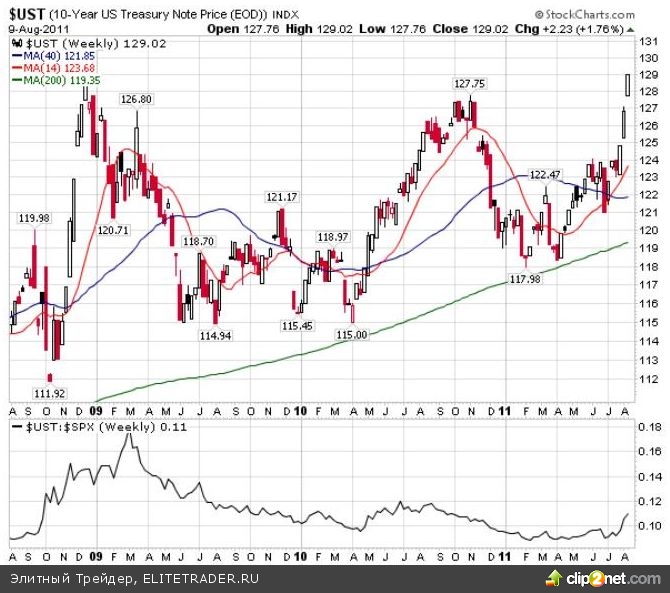Click the Close 129.02 value
Viewport: 670px width, 593px height.
coord(470,29)
